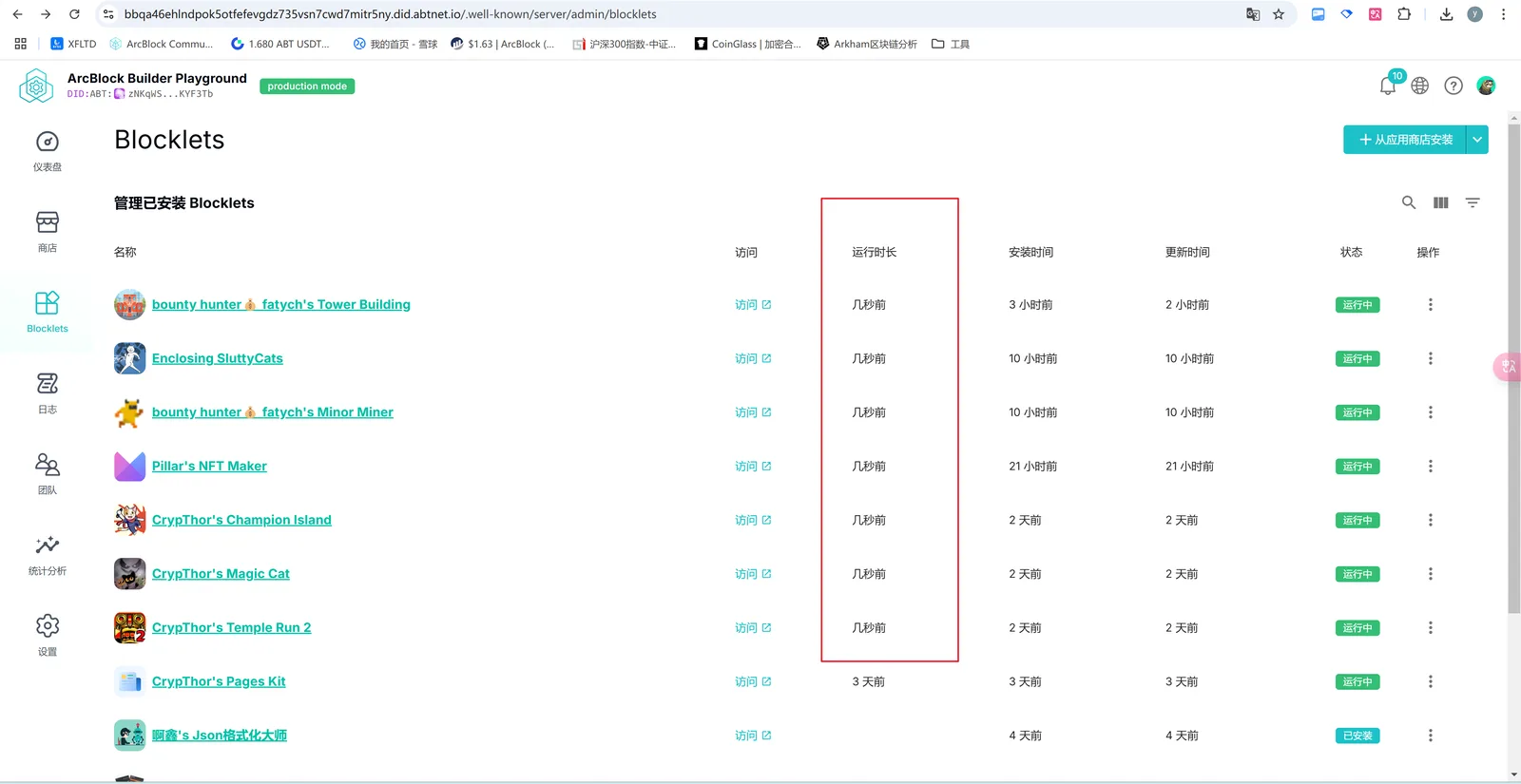The image size is (1521, 784).
Task: Click 访问 link for Json格式化大师
Action: click(x=753, y=736)
